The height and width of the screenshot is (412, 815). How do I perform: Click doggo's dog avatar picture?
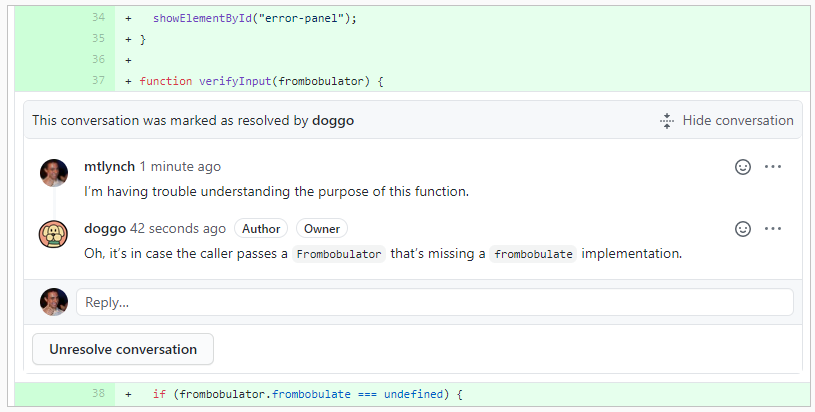[x=54, y=234]
